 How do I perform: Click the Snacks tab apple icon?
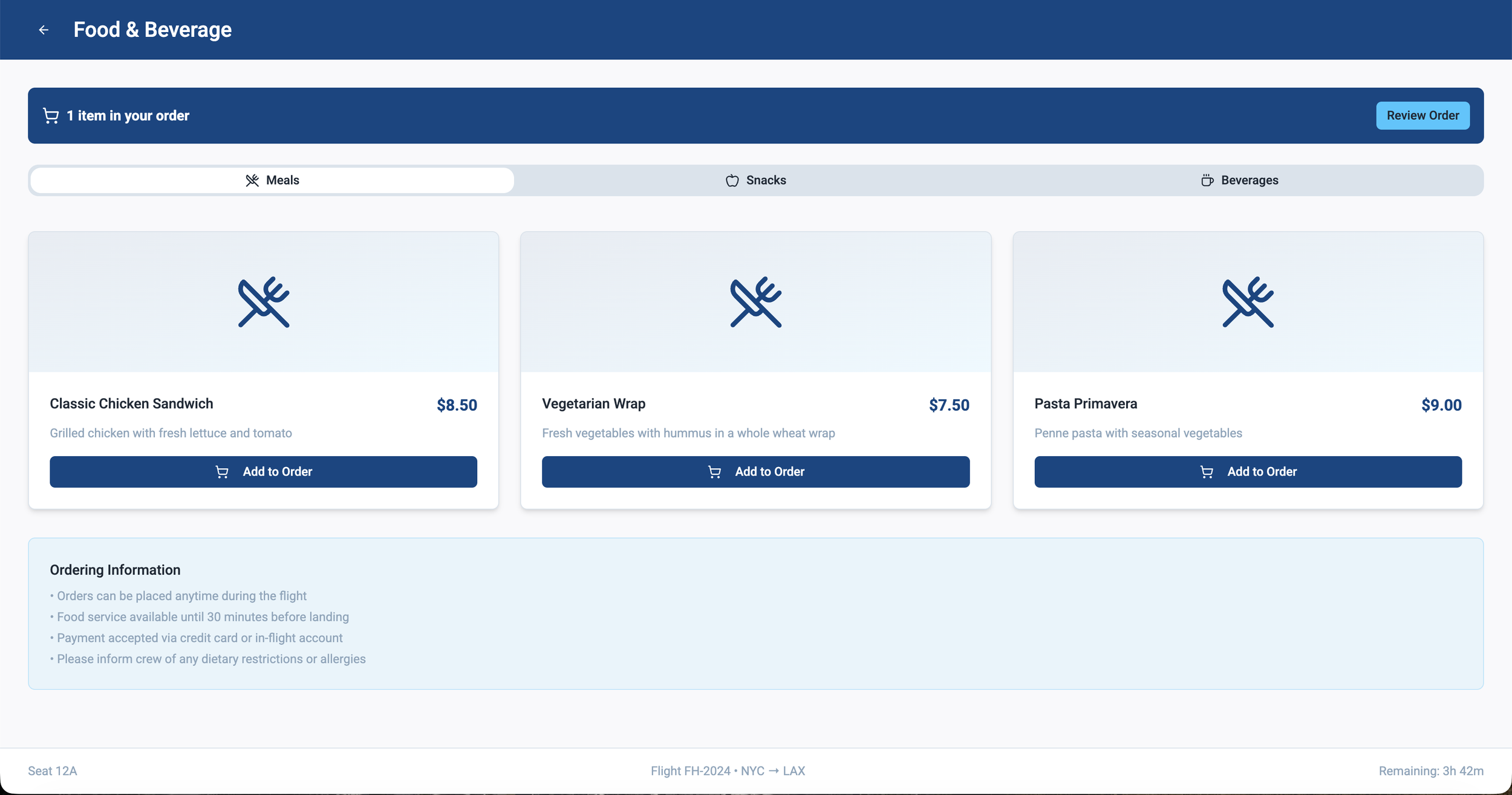point(732,180)
